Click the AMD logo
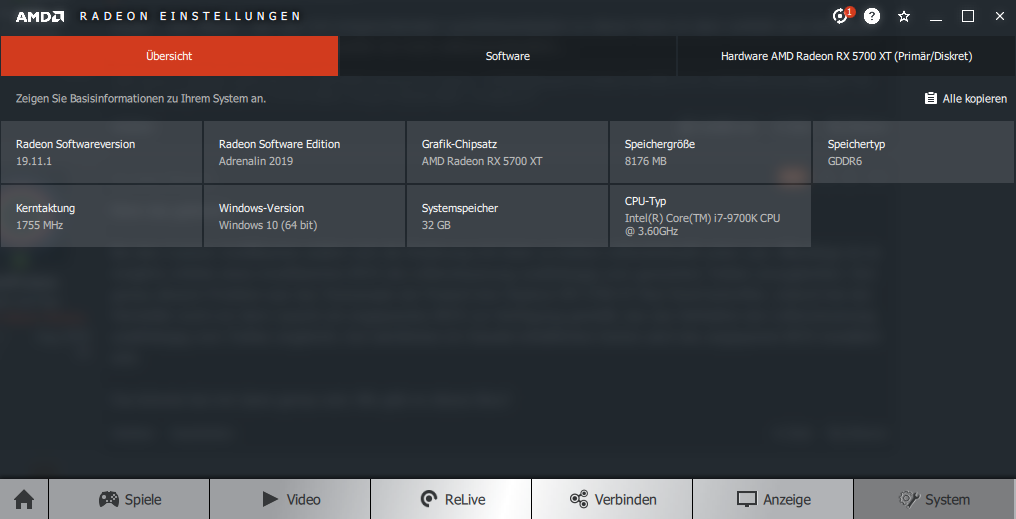 pyautogui.click(x=40, y=16)
